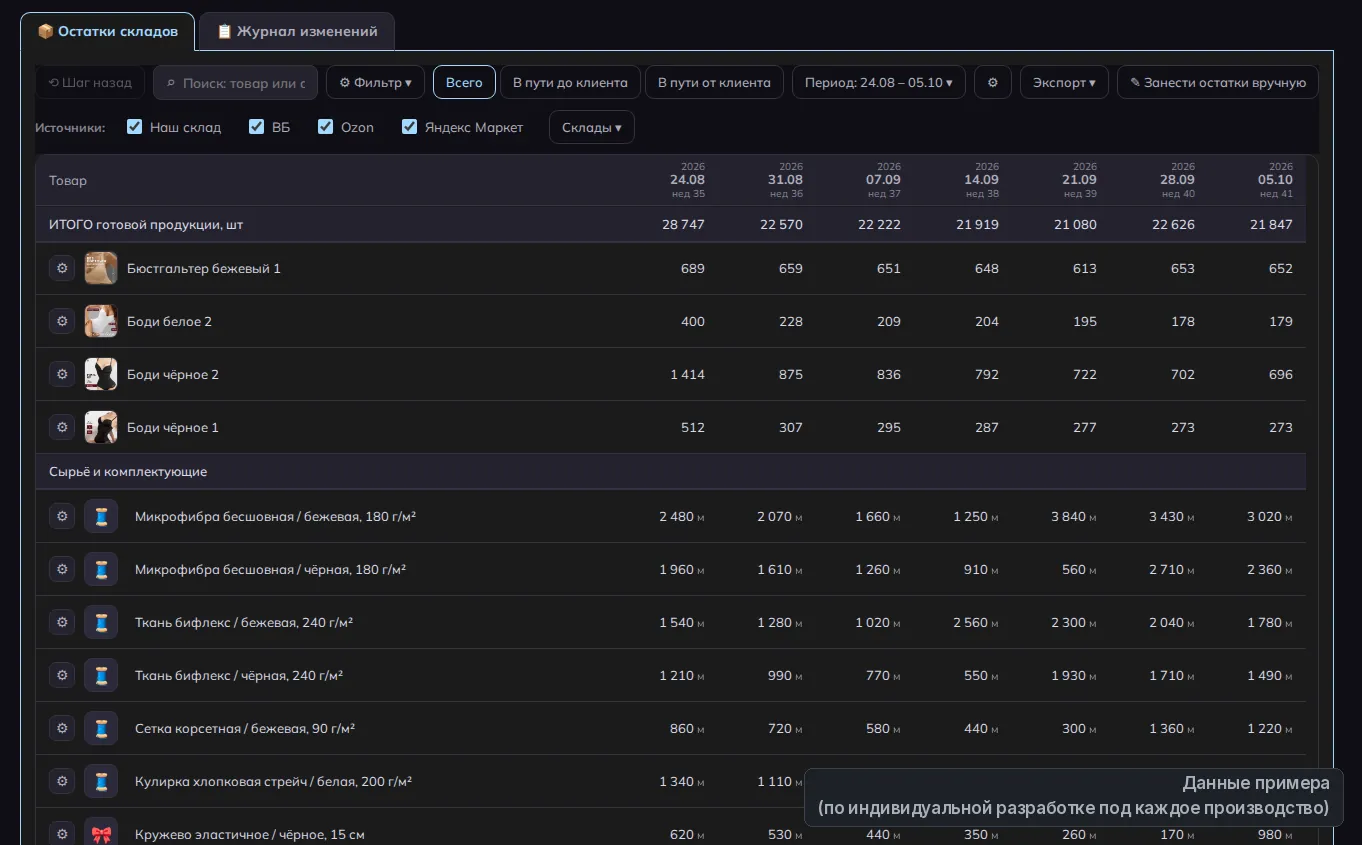Click thread spool icon of Ткань бифлекс чёрная
Image resolution: width=1362 pixels, height=845 pixels.
(101, 675)
